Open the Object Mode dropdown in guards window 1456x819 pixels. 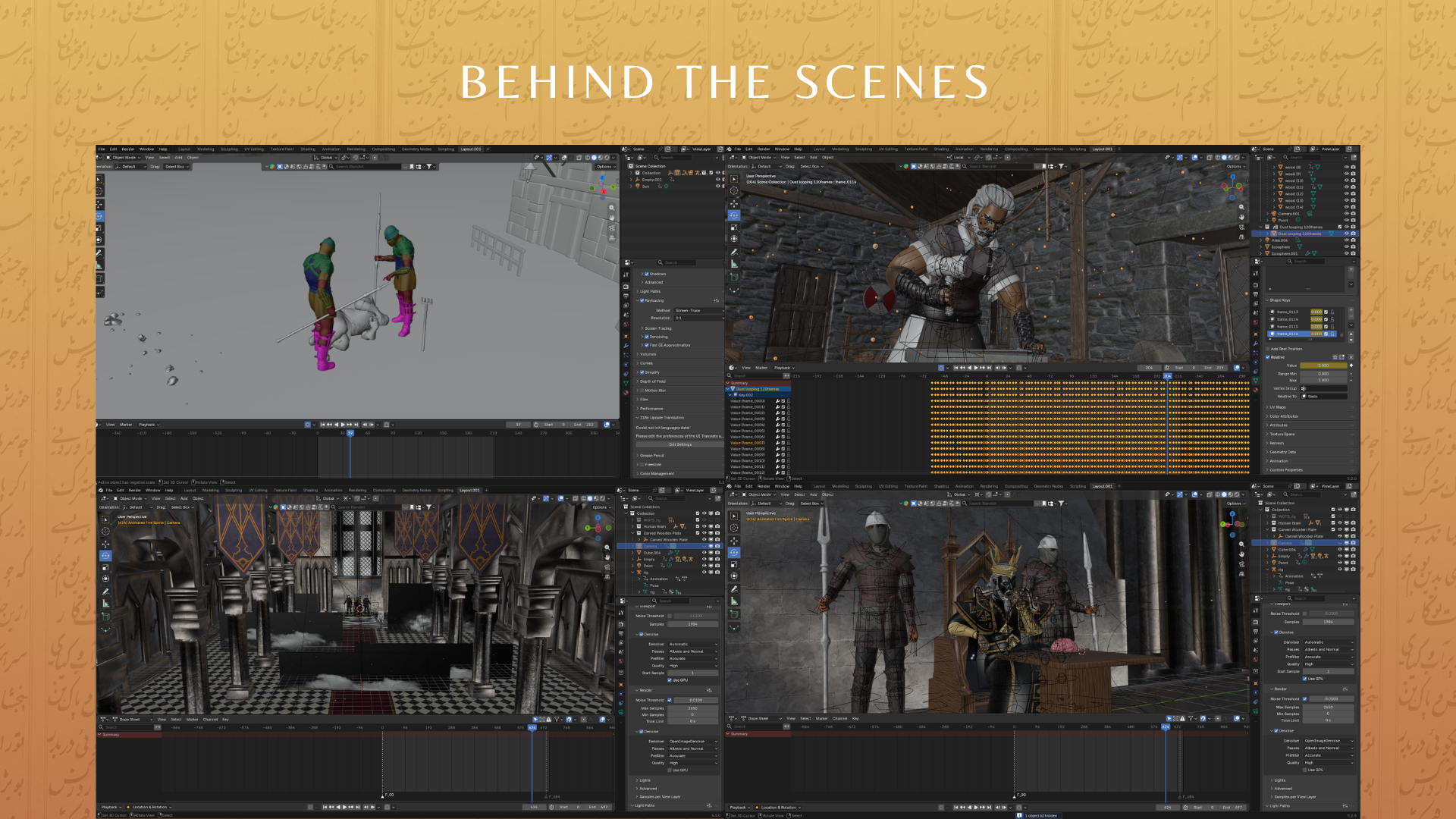[124, 158]
